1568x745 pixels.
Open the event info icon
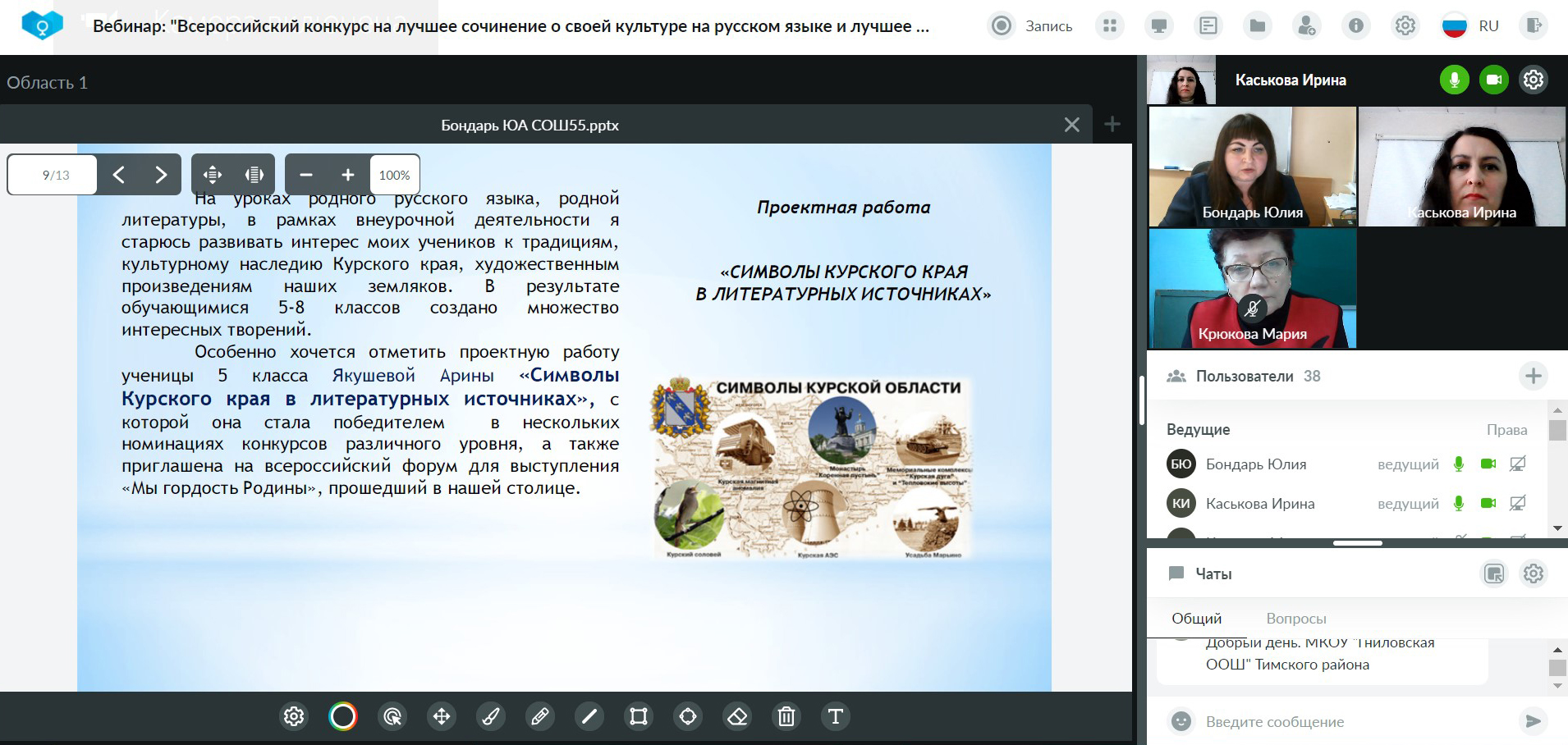point(1356,26)
